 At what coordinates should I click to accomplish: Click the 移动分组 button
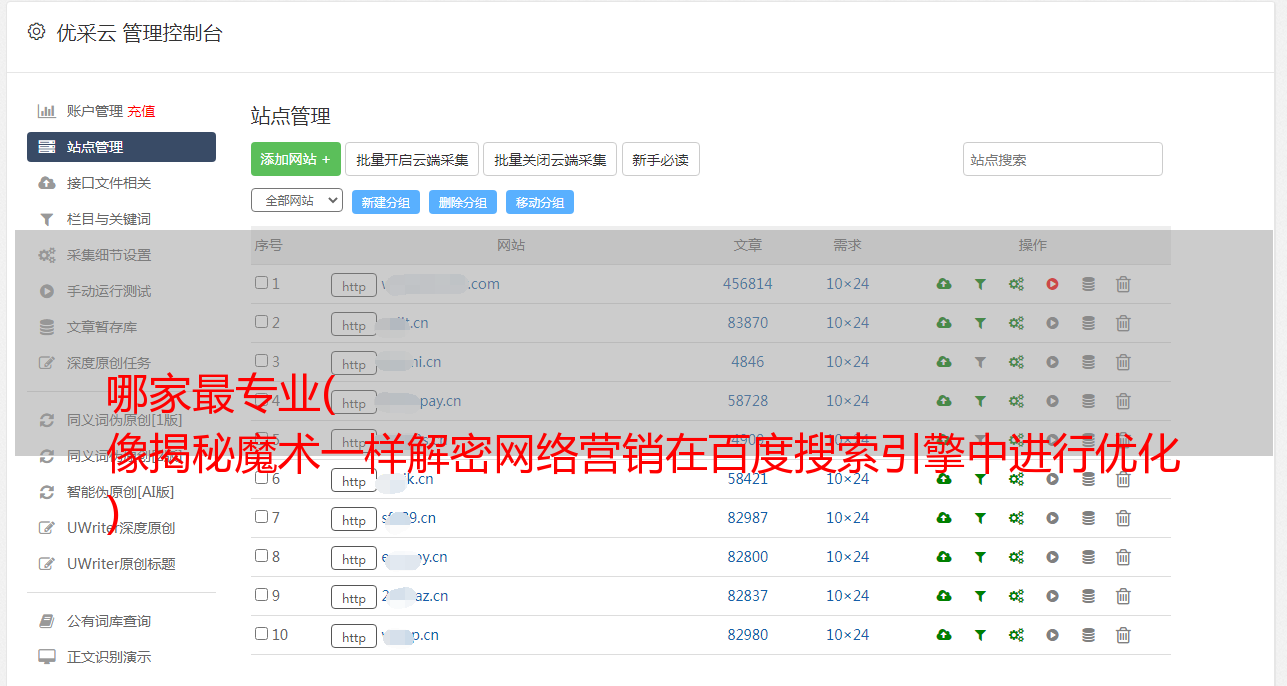point(540,202)
